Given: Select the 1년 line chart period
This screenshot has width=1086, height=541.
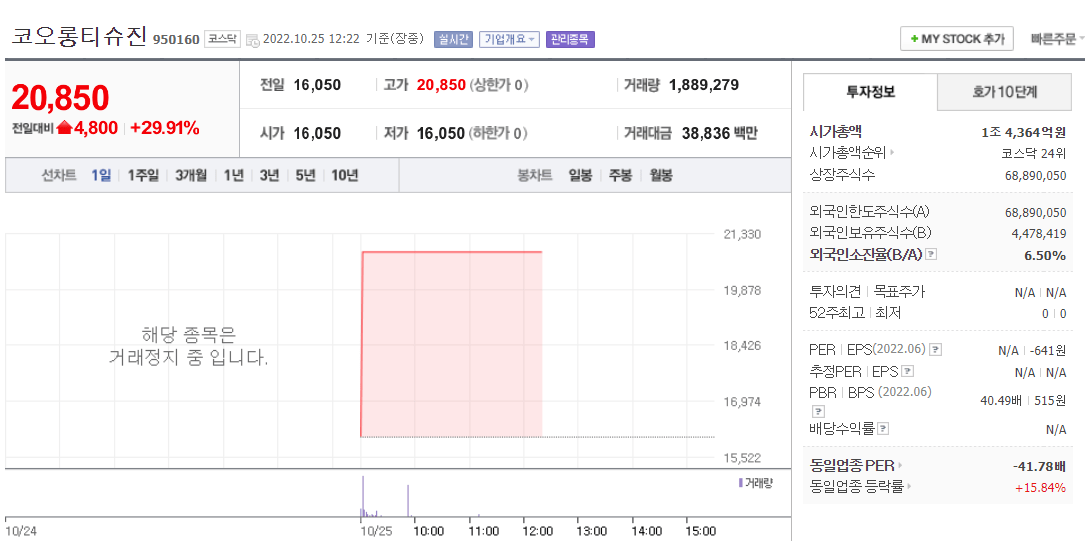Looking at the screenshot, I should pyautogui.click(x=233, y=175).
